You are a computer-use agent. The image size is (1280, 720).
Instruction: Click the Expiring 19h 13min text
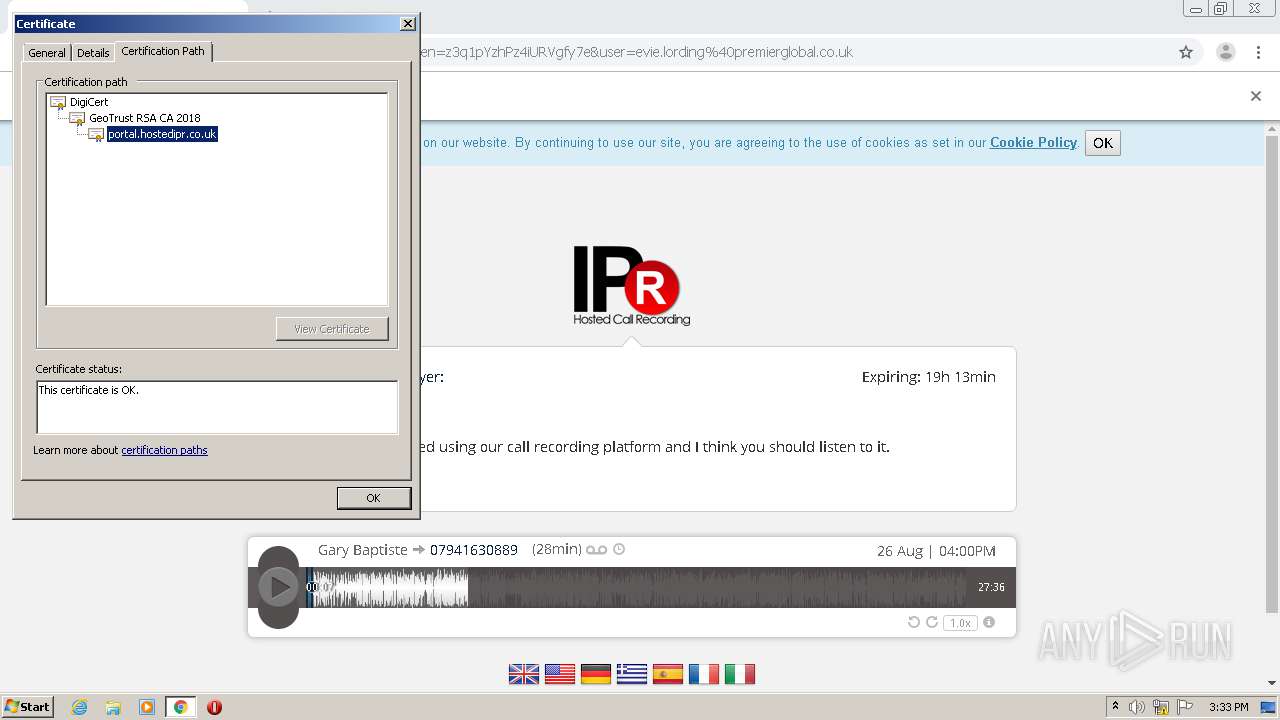click(929, 377)
